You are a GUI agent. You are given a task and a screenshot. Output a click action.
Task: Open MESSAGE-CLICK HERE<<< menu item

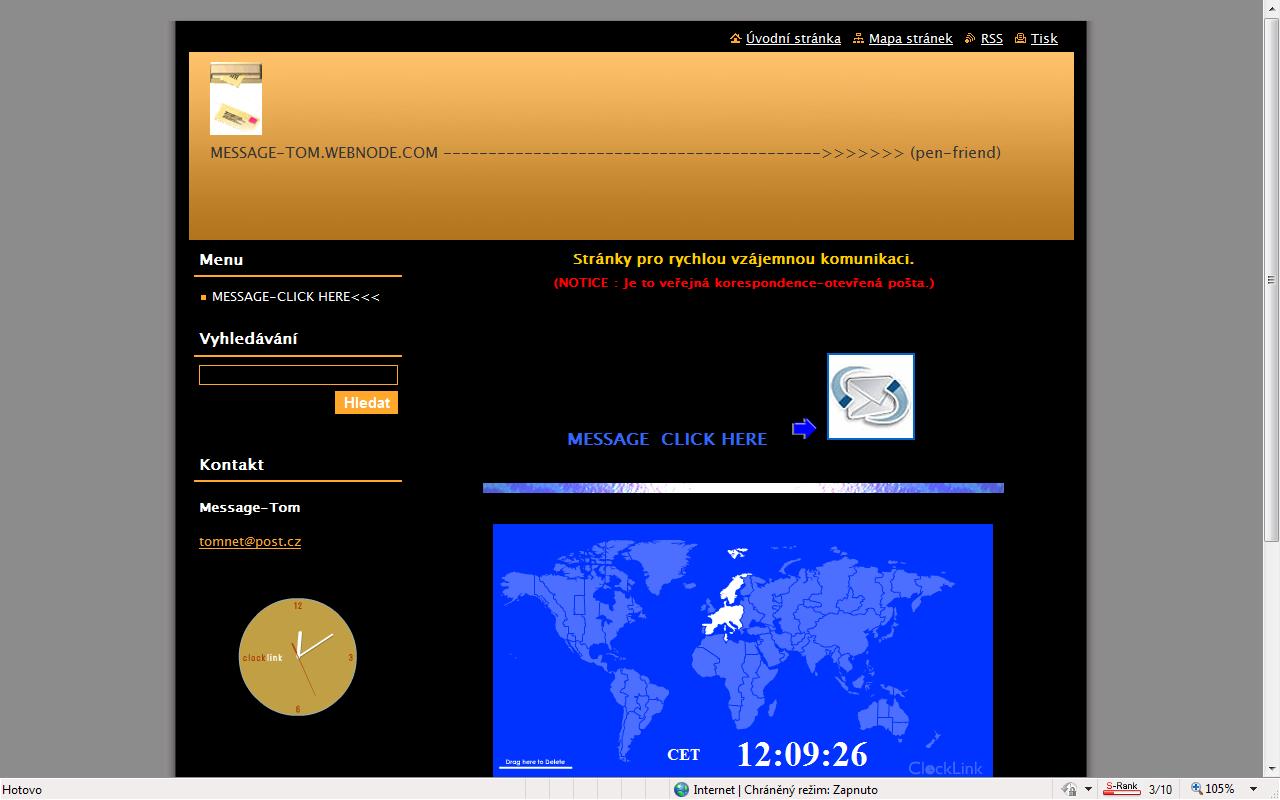point(295,297)
